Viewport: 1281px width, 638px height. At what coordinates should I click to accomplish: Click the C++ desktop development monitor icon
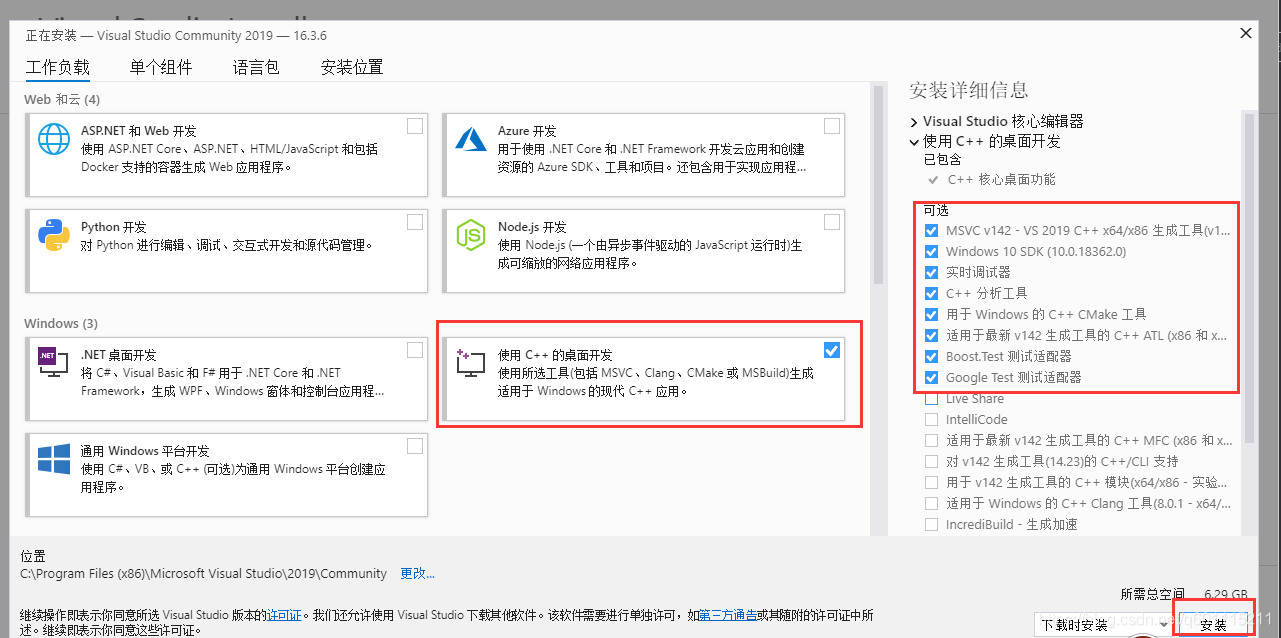coord(469,362)
